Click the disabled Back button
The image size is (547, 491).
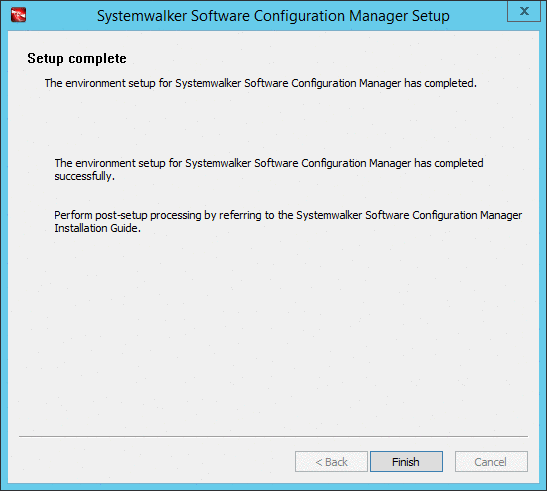pyautogui.click(x=331, y=461)
